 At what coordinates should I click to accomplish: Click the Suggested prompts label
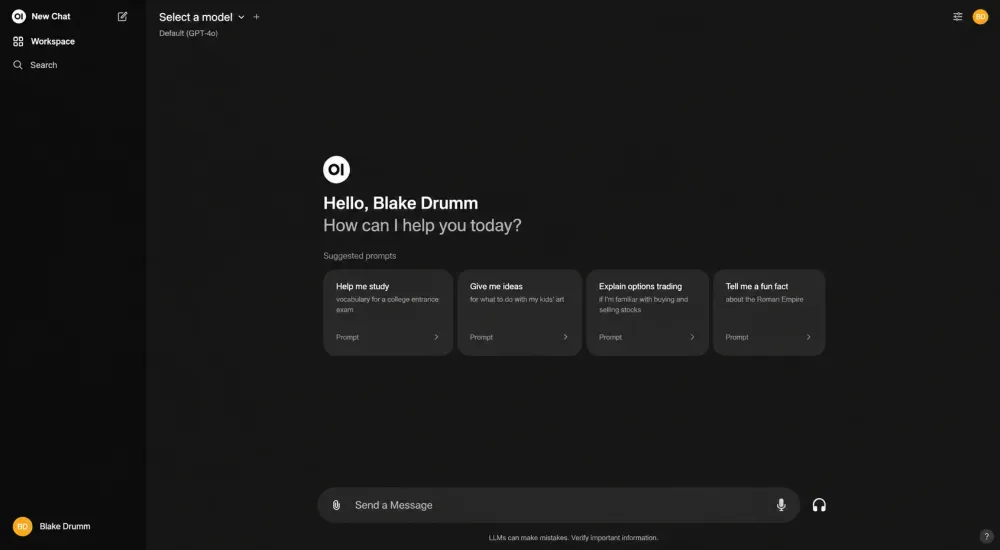click(360, 256)
